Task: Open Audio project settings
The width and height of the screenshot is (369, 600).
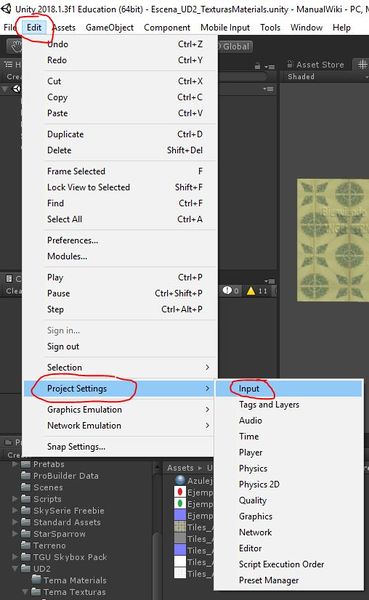Action: [289, 421]
